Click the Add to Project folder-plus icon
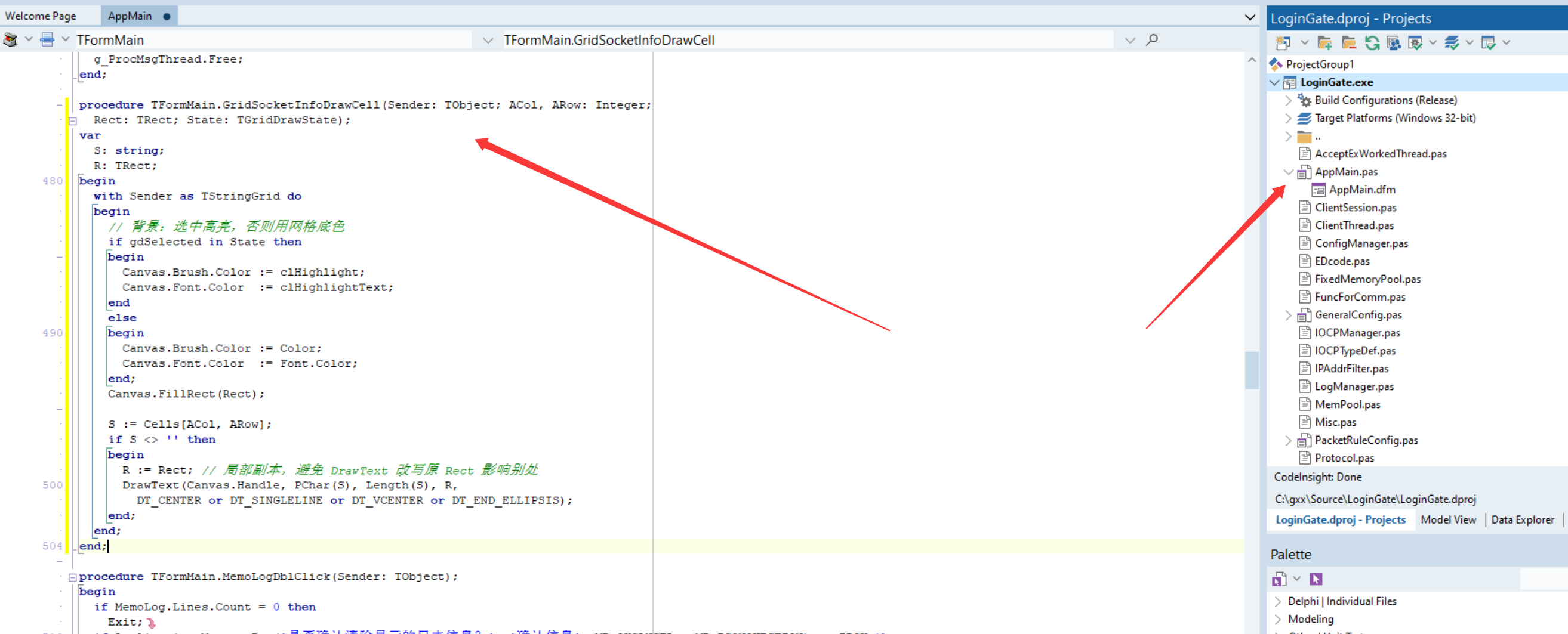This screenshot has height=634, width=1568. coord(1324,42)
